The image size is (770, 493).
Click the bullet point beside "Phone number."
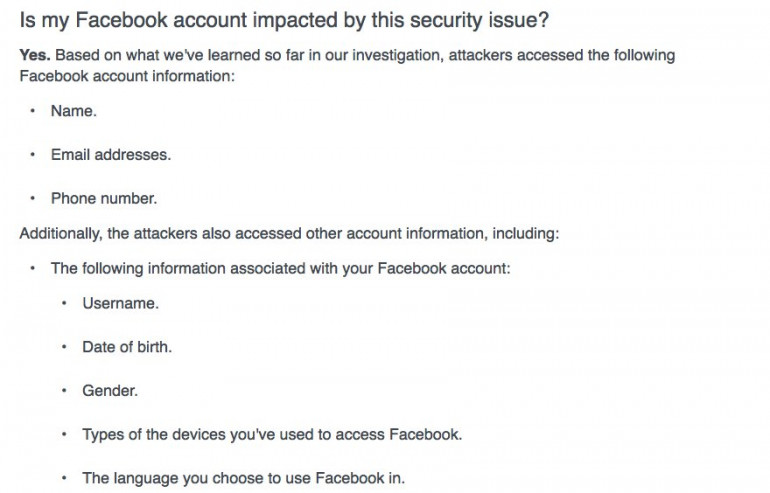click(33, 198)
